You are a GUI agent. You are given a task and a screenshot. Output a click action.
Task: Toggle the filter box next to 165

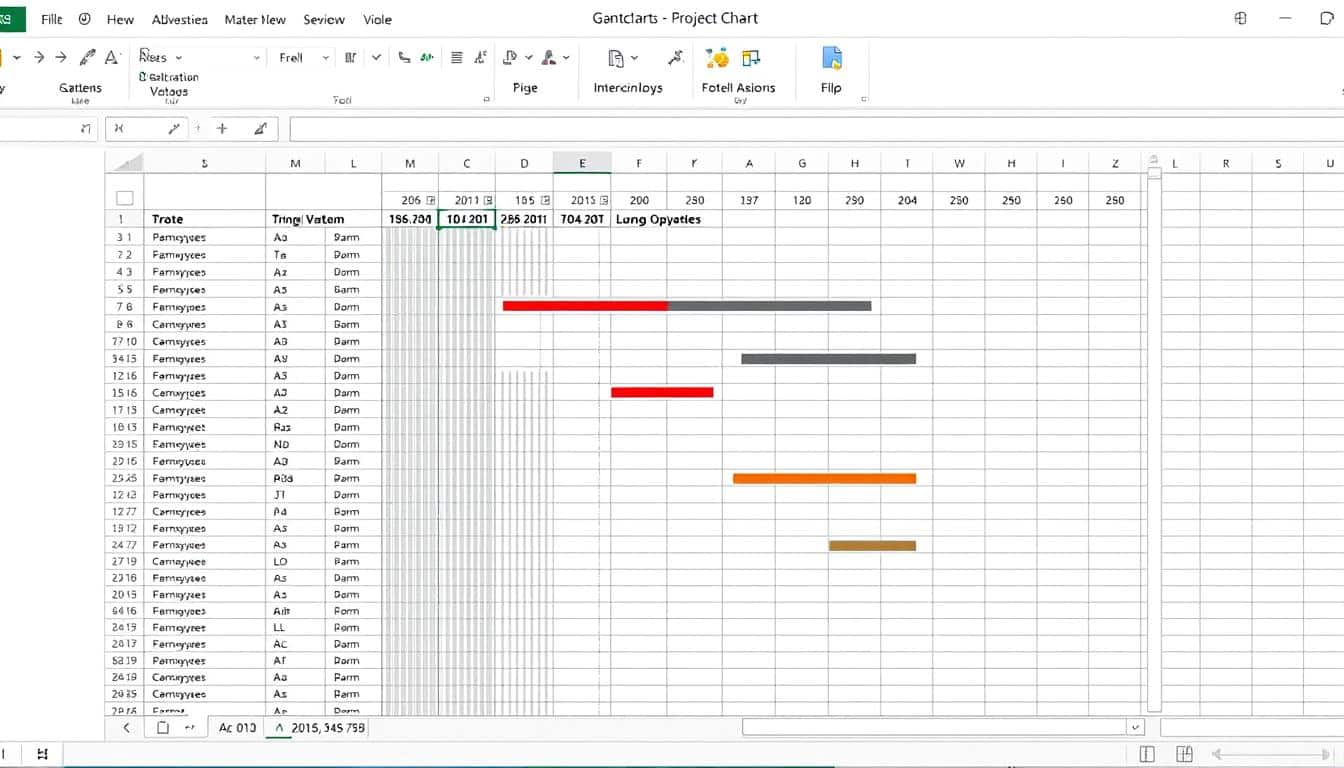[x=546, y=200]
